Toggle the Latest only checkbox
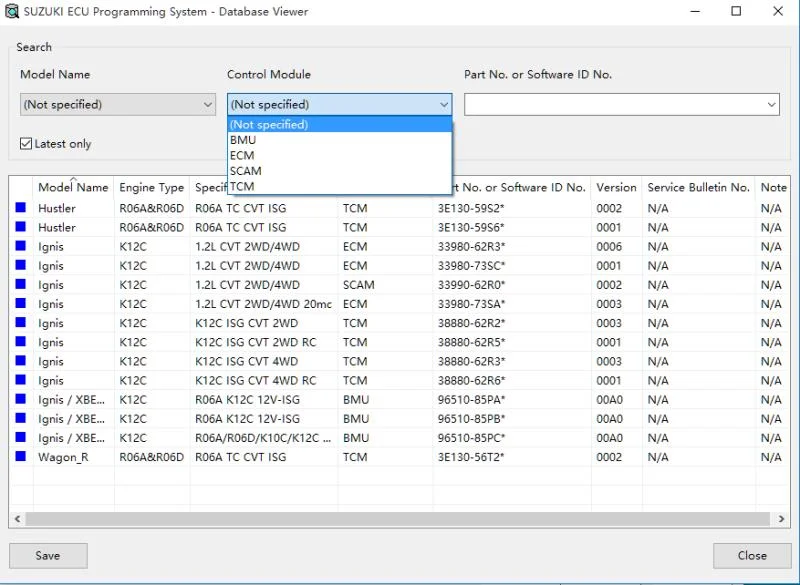 click(26, 144)
